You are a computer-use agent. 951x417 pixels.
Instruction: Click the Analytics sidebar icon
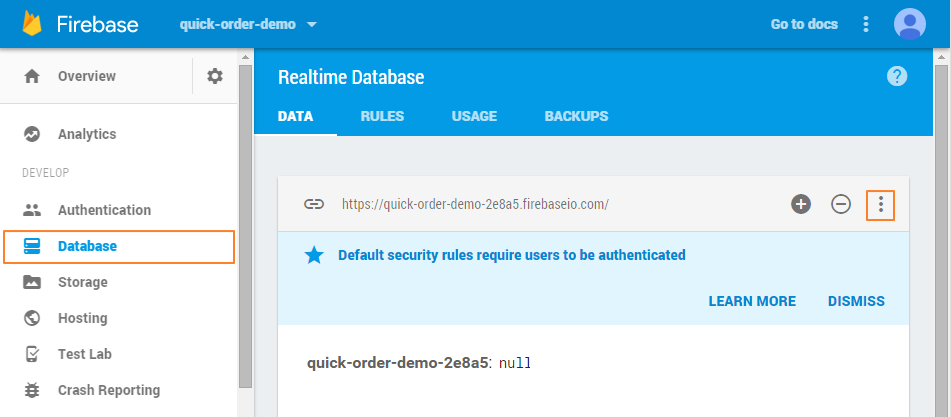(x=32, y=134)
